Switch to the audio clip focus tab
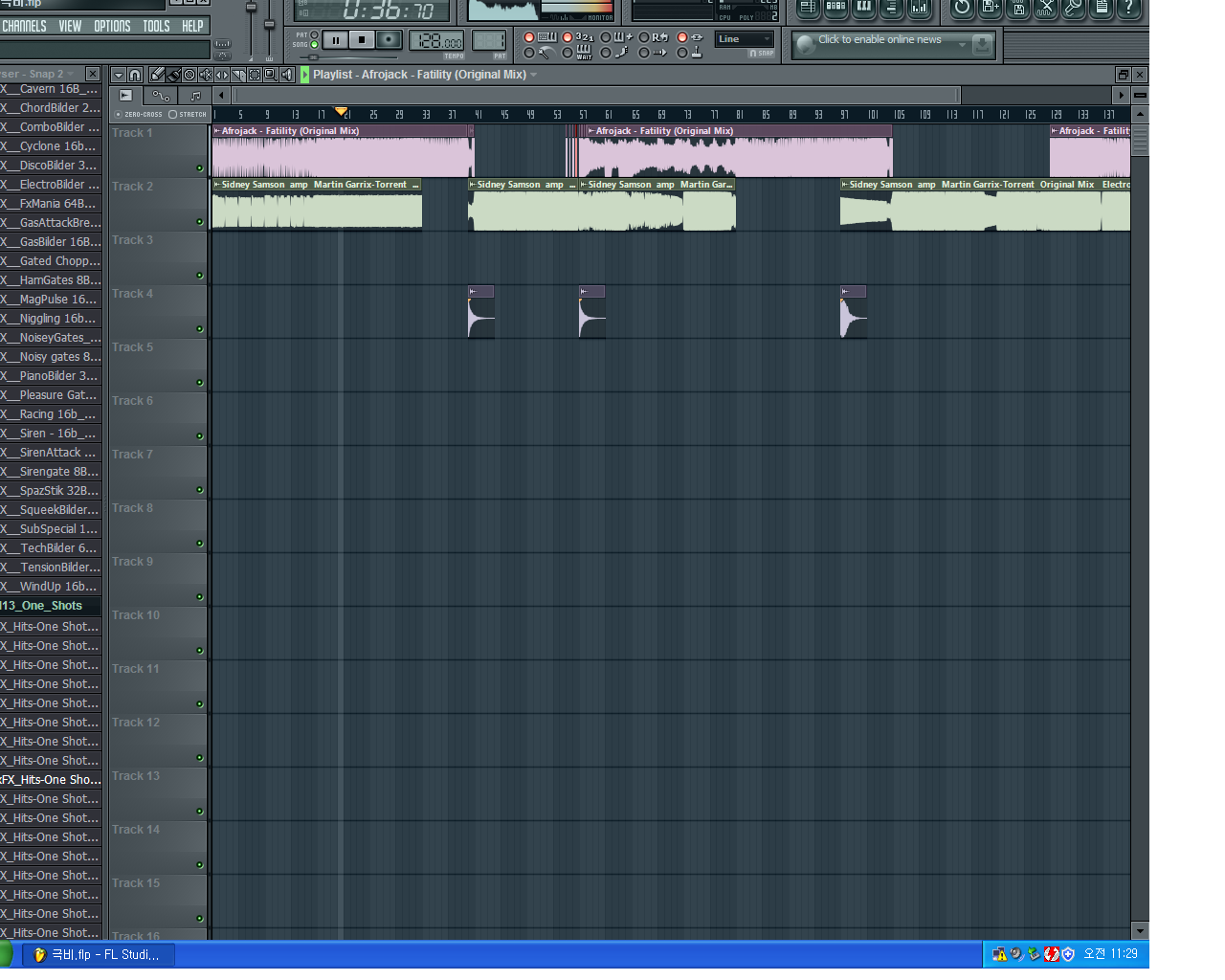This screenshot has height=980, width=1225. (125, 96)
